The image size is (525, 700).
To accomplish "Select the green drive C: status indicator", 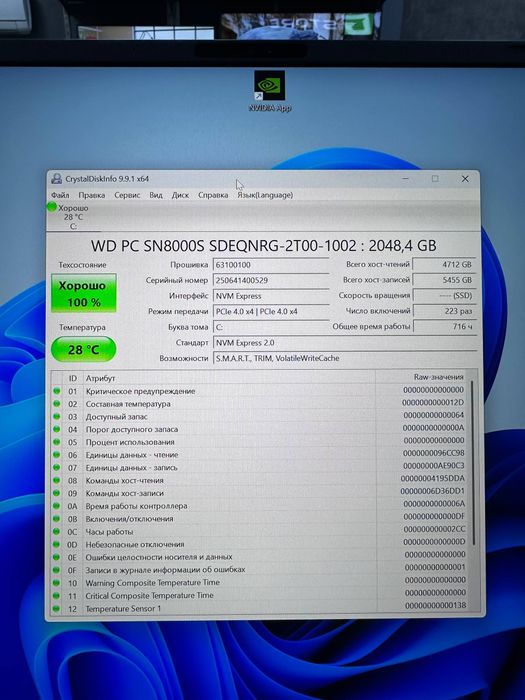I will [x=52, y=207].
